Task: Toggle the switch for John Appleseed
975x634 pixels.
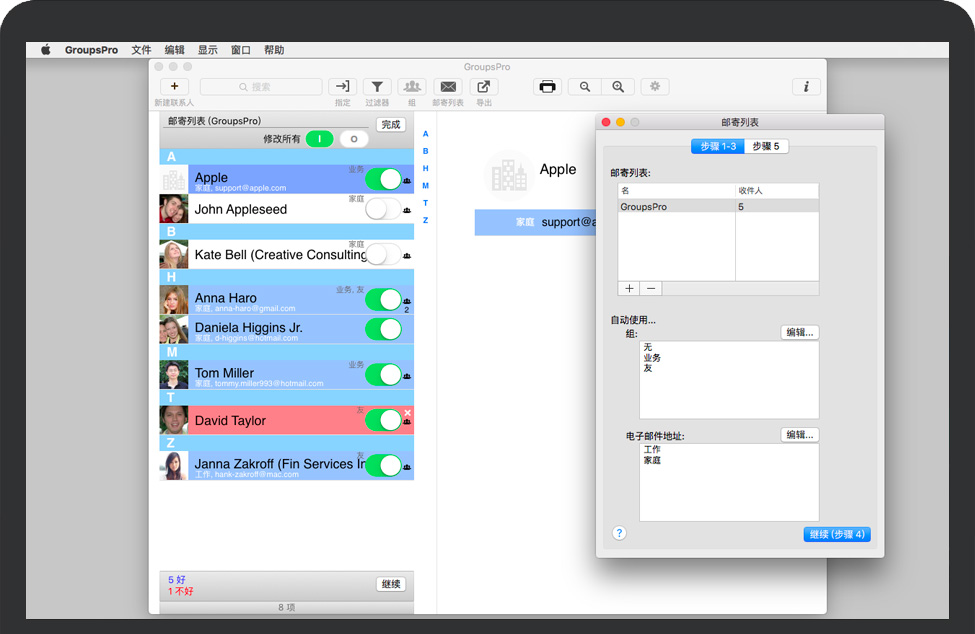Action: 383,209
